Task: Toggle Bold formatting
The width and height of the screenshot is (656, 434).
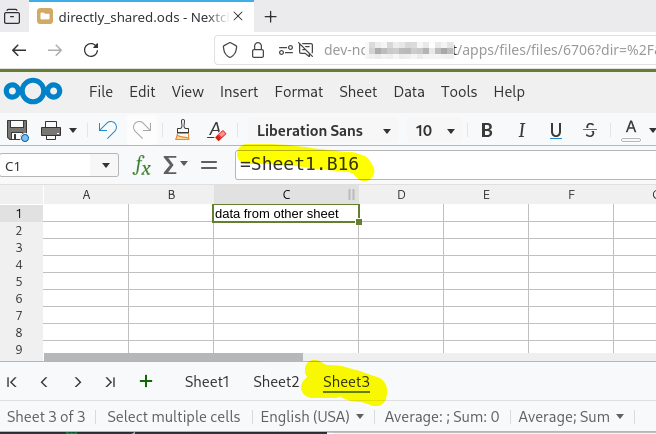Action: tap(487, 130)
